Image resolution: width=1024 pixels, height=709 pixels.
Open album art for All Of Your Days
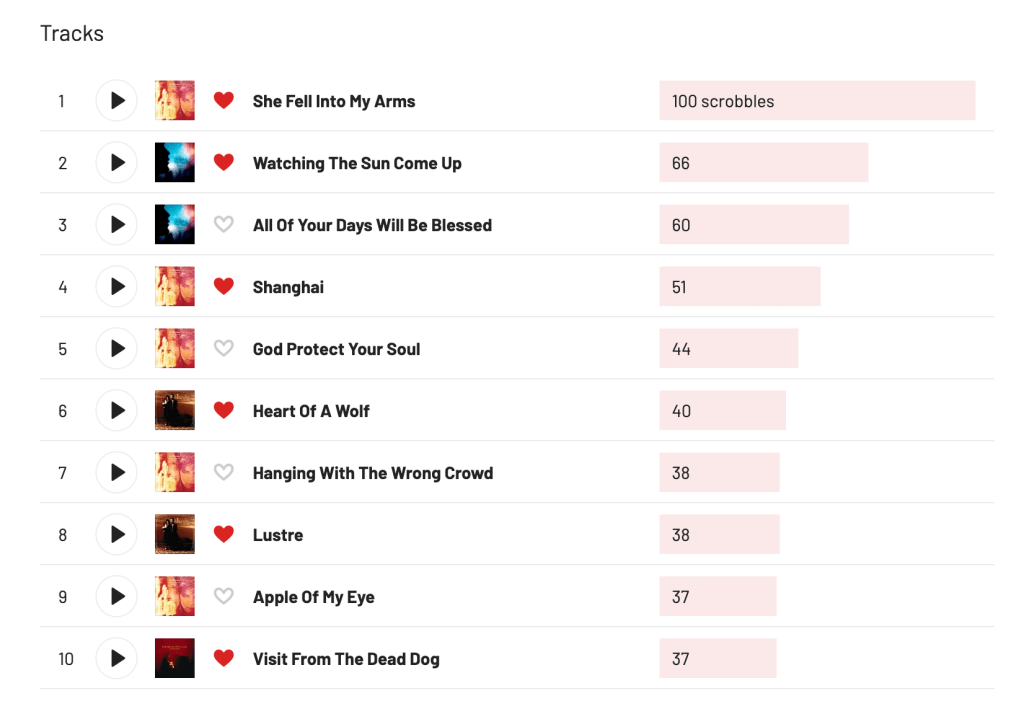(x=175, y=225)
